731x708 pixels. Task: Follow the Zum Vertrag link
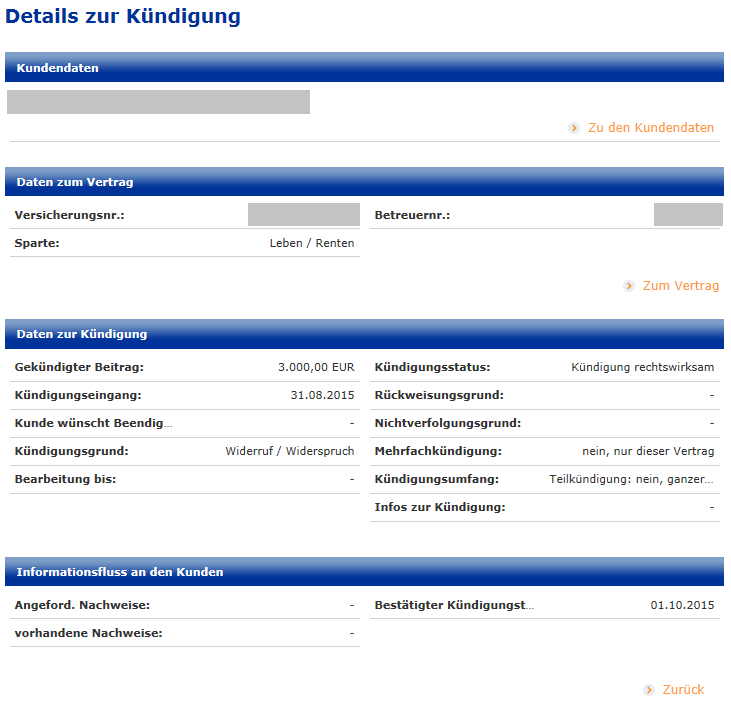[x=680, y=286]
